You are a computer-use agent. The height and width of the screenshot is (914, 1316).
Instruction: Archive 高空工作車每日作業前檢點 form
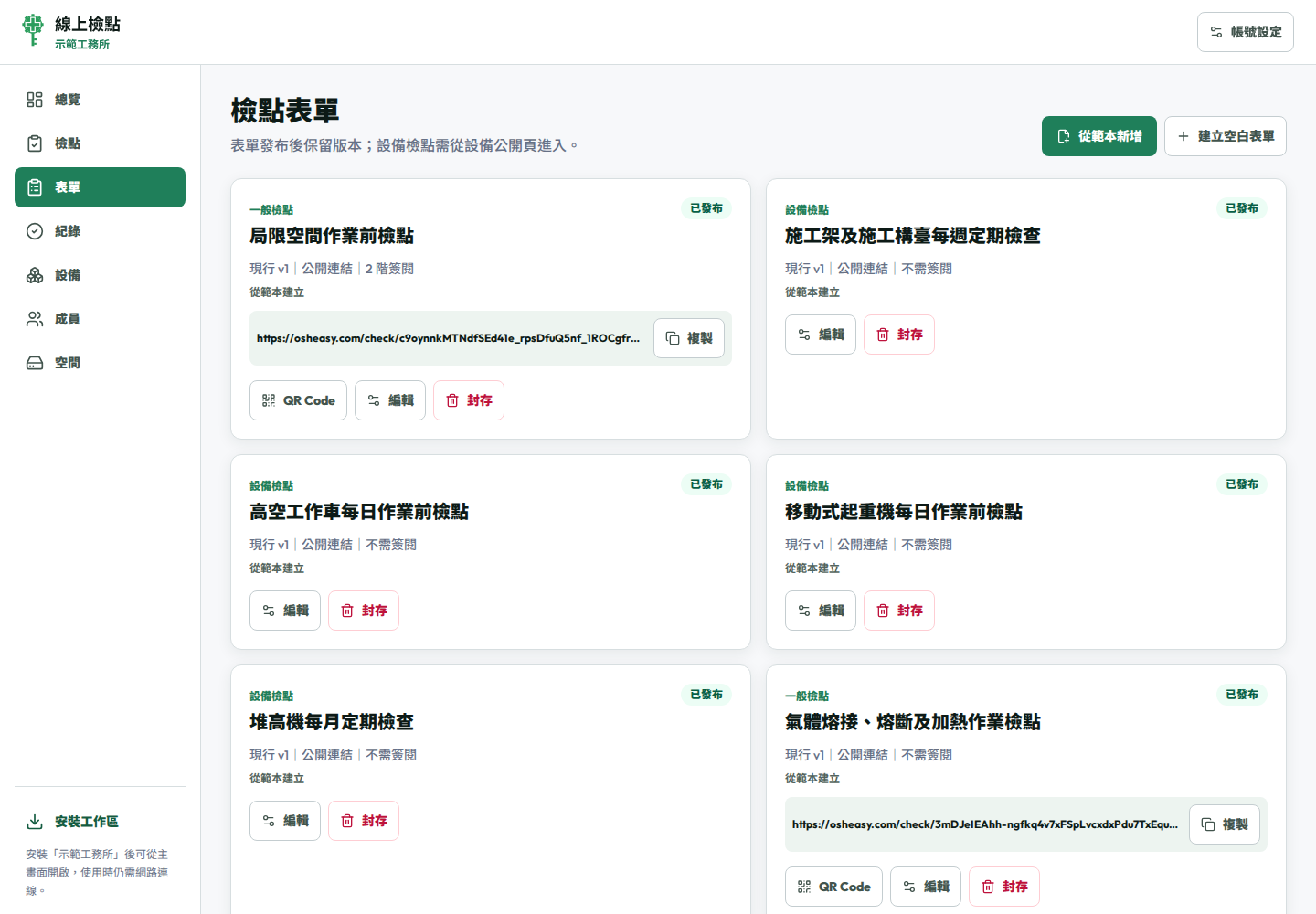[364, 611]
